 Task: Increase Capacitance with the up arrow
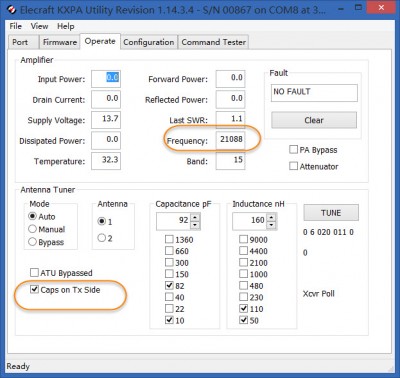click(195, 217)
